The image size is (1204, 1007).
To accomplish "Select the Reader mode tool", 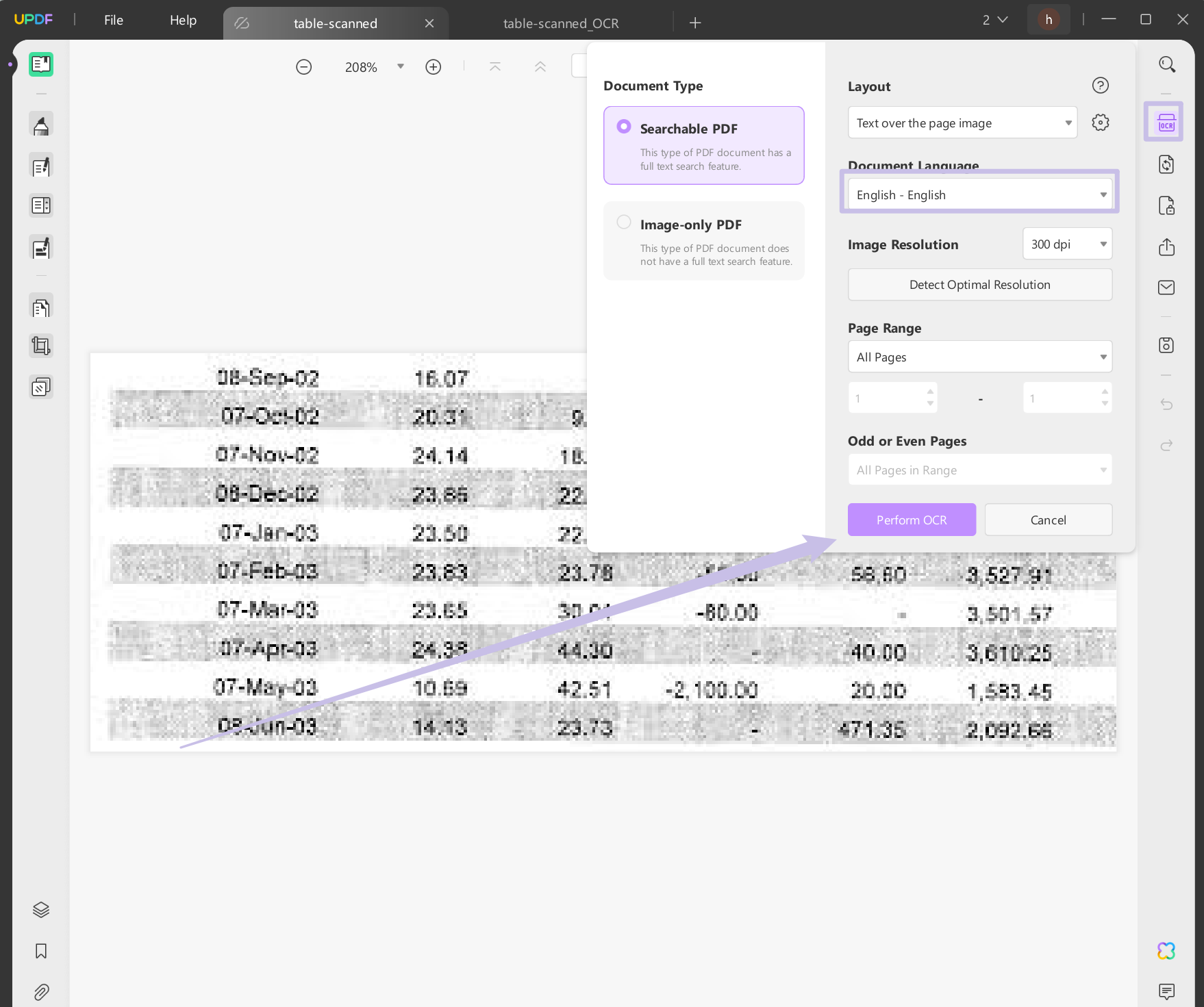I will click(x=40, y=64).
